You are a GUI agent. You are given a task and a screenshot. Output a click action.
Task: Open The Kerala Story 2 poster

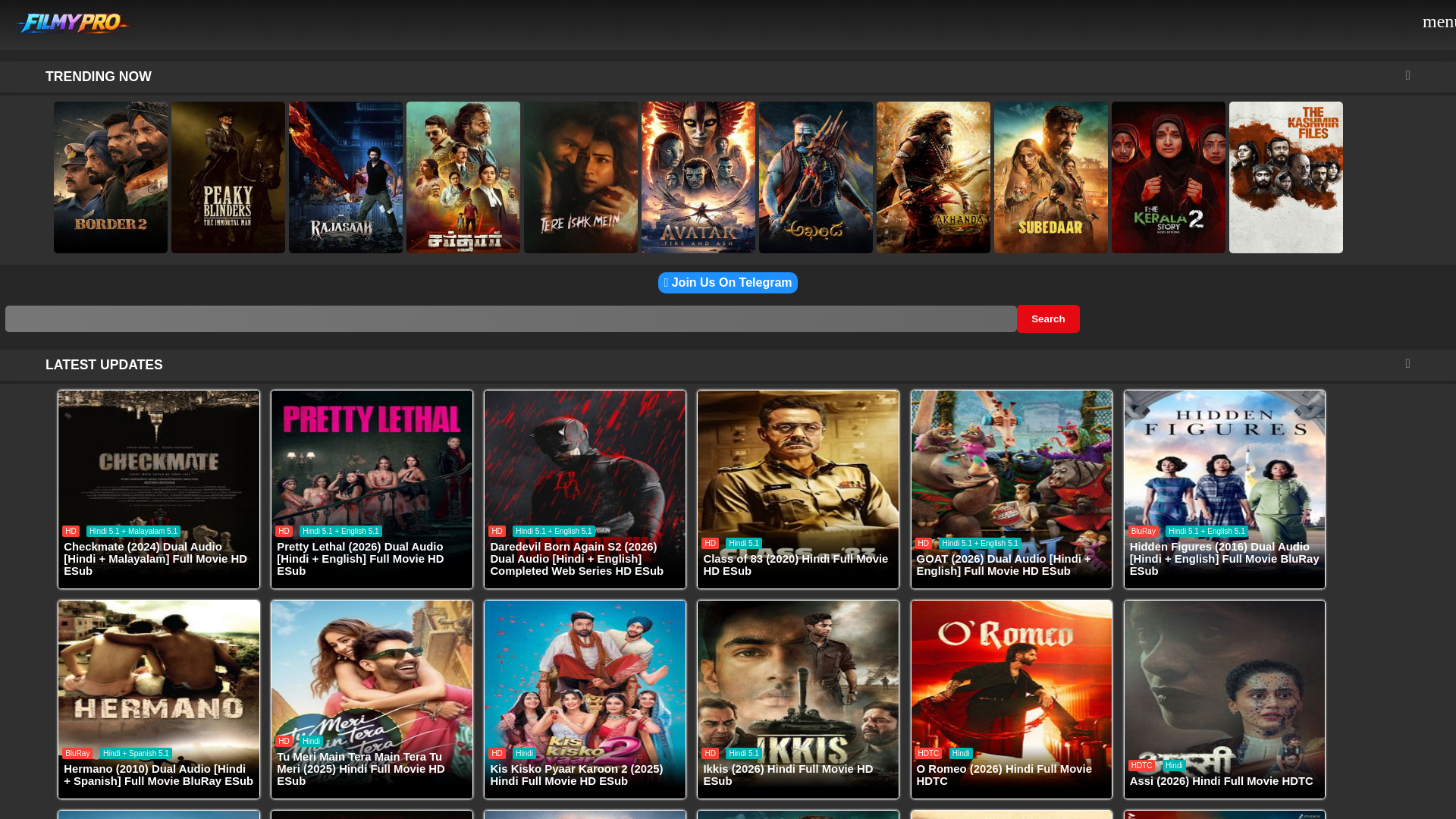pyautogui.click(x=1169, y=177)
